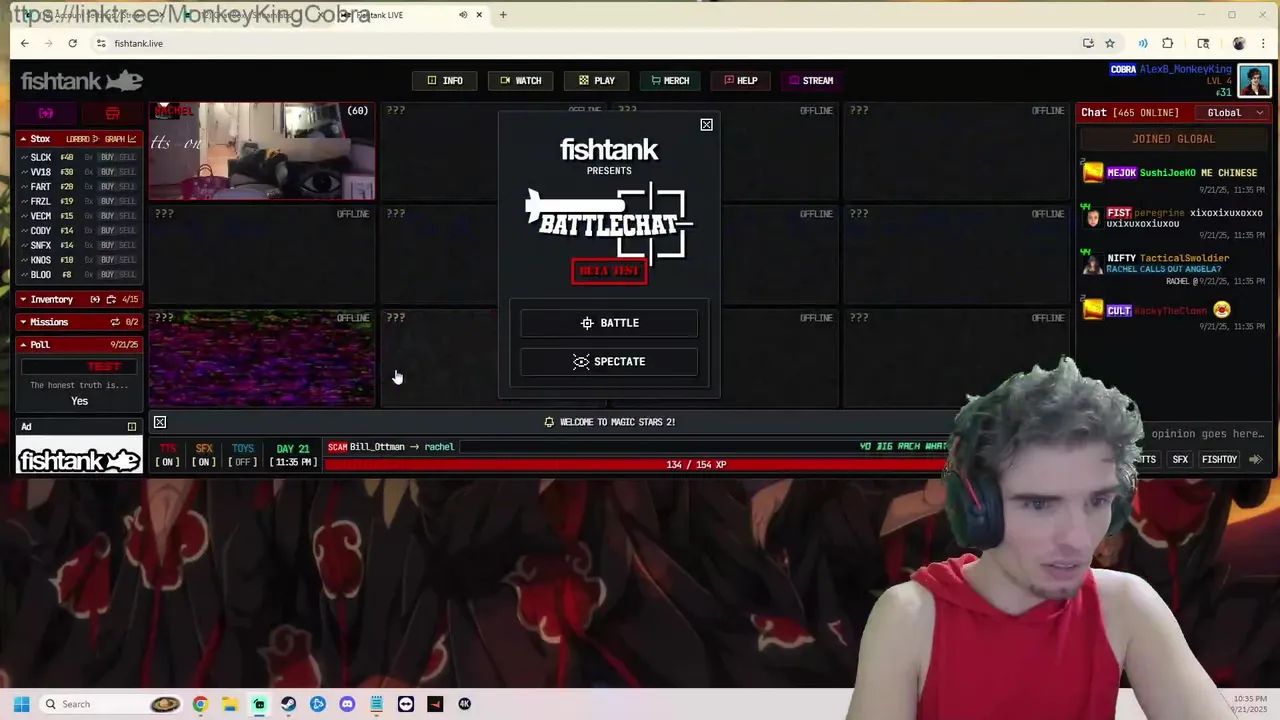The width and height of the screenshot is (1280, 720).
Task: Click the DAY 21 clock indicator
Action: 293,455
